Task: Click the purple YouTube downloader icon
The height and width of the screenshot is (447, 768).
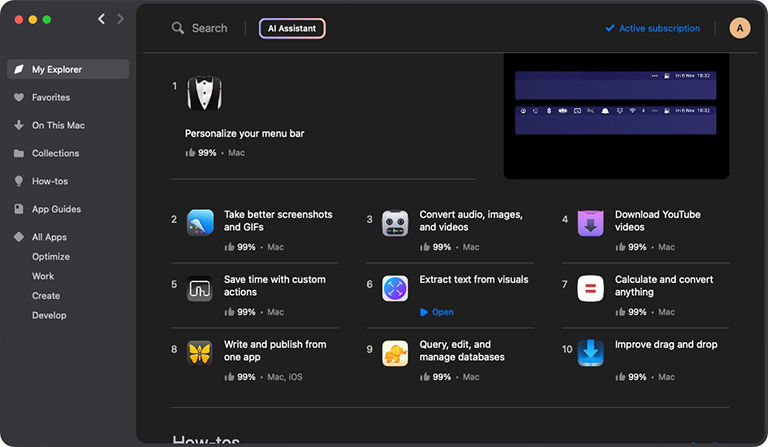Action: point(590,223)
